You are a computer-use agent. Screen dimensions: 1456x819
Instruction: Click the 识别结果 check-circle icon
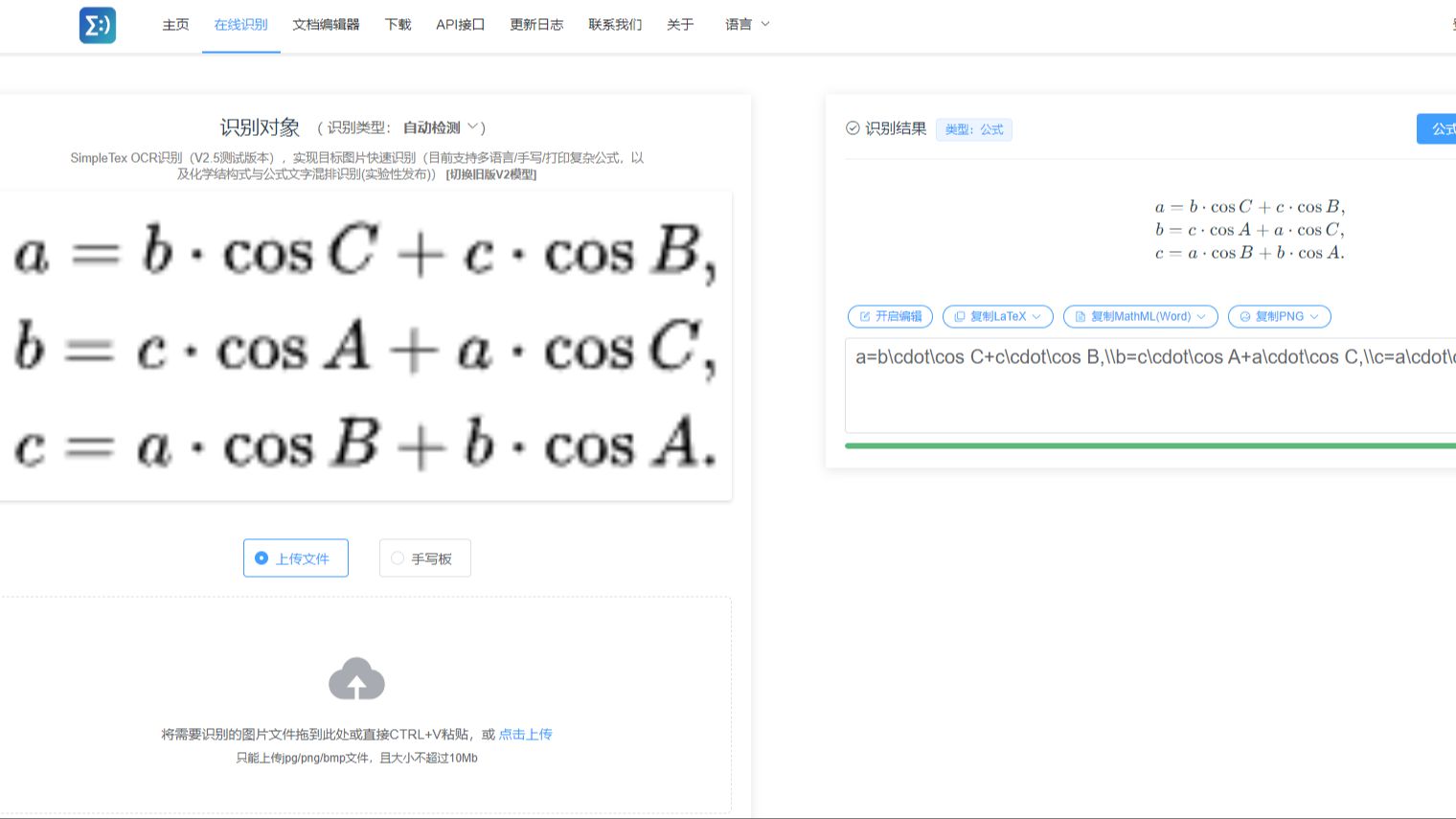coord(853,128)
